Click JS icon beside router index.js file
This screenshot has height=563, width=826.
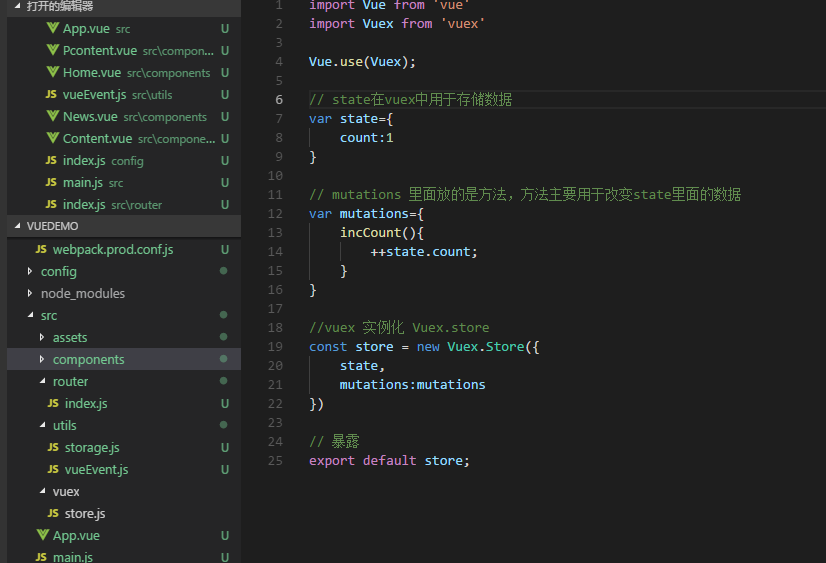tap(53, 403)
